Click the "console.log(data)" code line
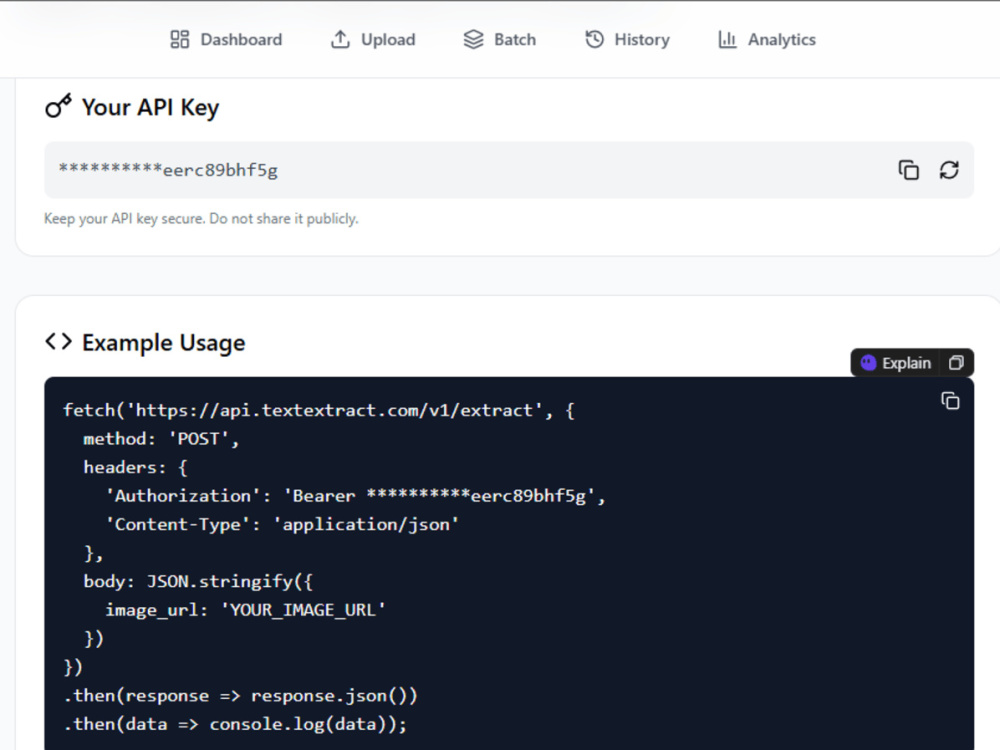 point(235,724)
